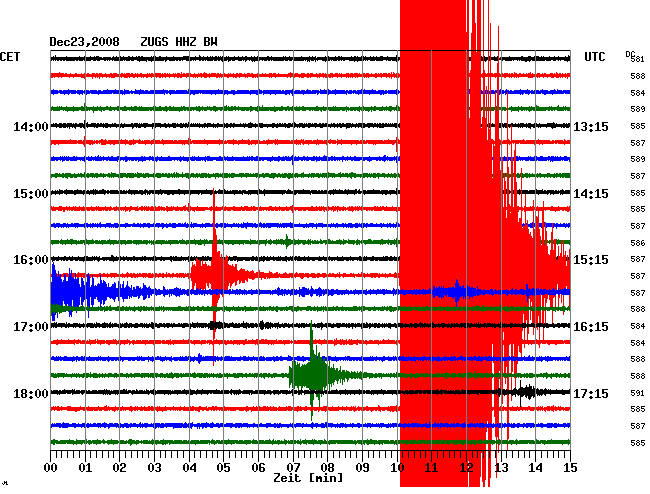
Task: Click the small blue event near minute 12
Action: point(457,292)
